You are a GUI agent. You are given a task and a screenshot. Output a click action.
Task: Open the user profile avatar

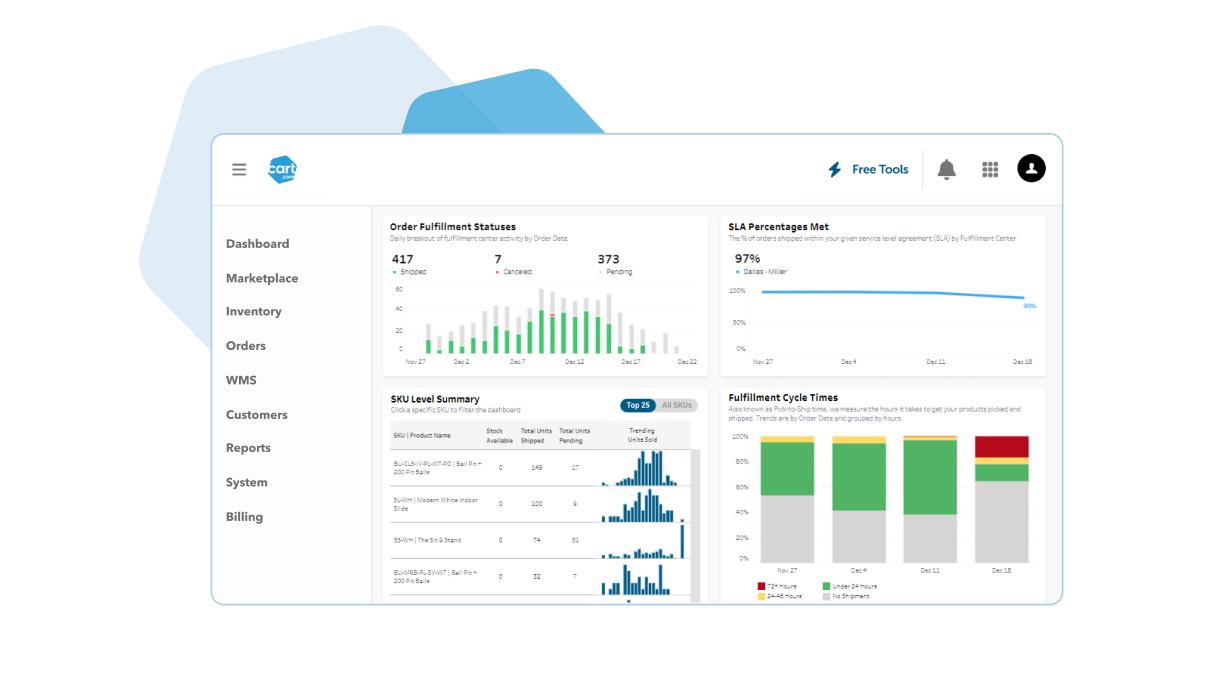click(x=1031, y=169)
